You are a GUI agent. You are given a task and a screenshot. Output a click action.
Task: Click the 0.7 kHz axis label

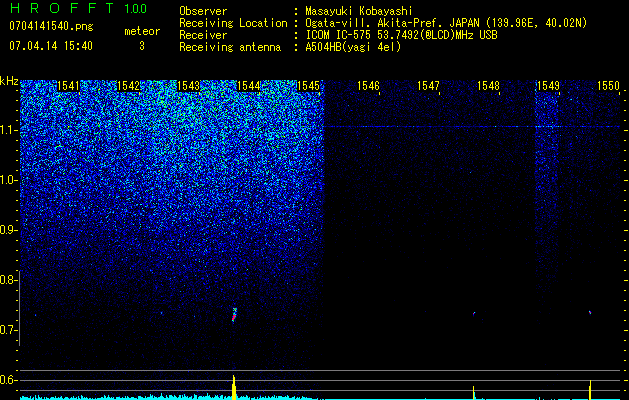pos(8,330)
